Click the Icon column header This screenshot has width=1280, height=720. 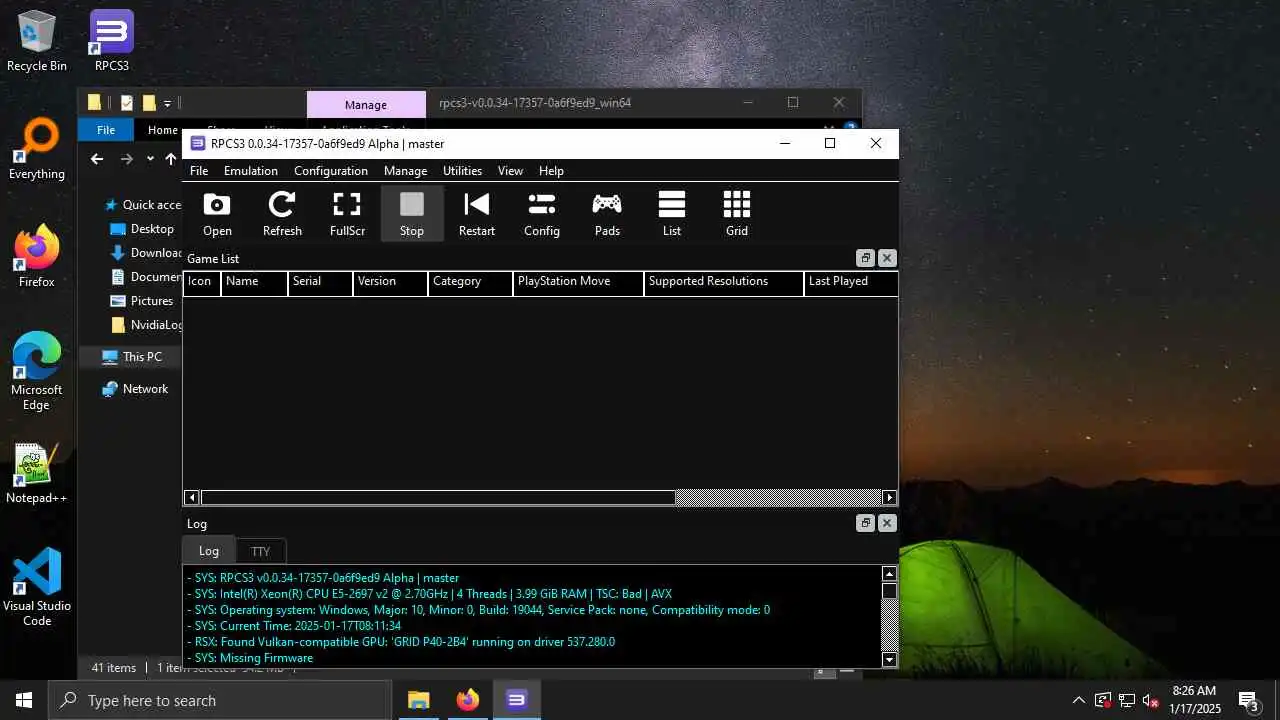tap(202, 283)
